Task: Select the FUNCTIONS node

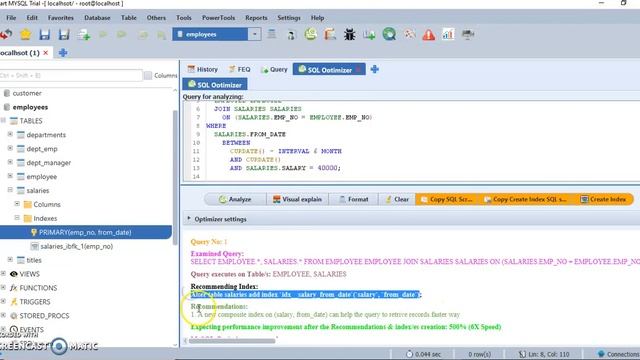Action: pyautogui.click(x=38, y=288)
